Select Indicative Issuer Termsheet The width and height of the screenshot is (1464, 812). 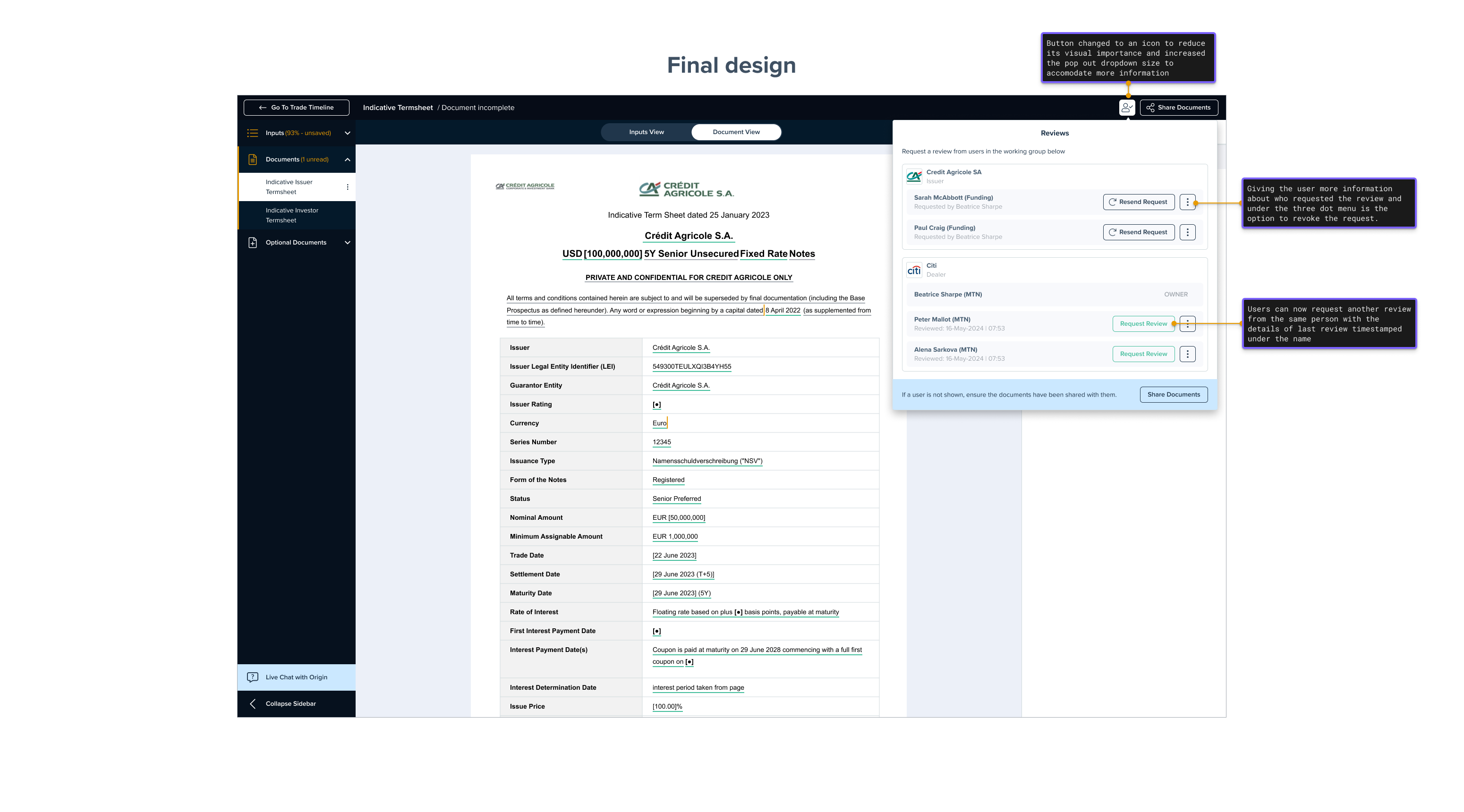click(289, 187)
